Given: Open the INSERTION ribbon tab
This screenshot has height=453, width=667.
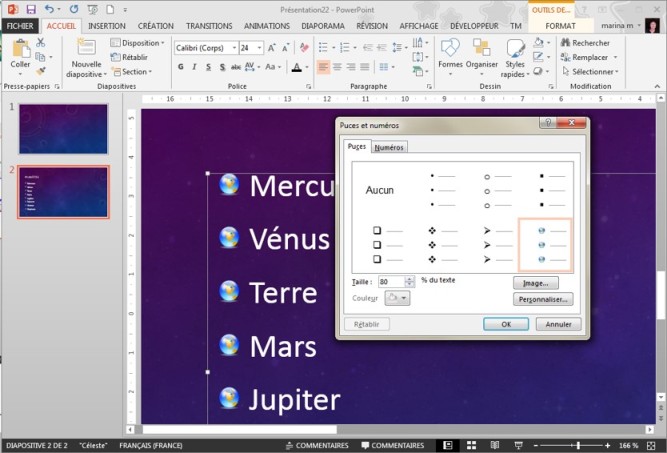Looking at the screenshot, I should coord(106,25).
